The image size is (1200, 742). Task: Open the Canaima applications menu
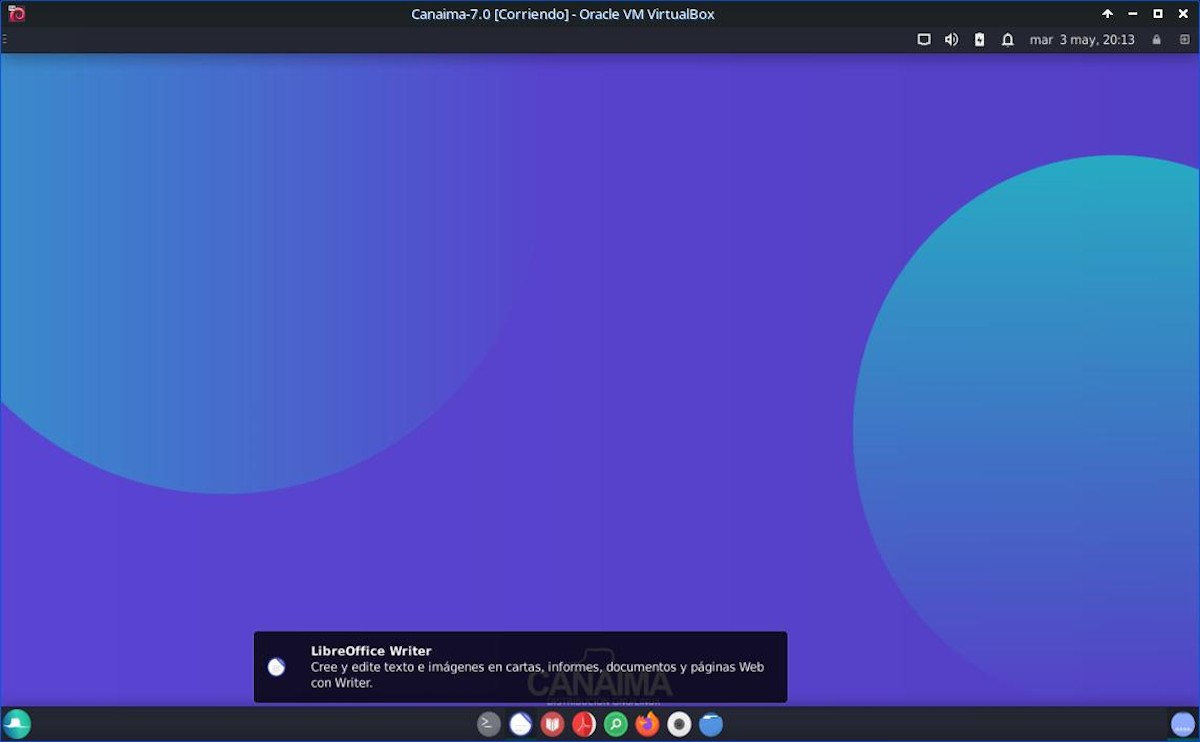click(17, 724)
